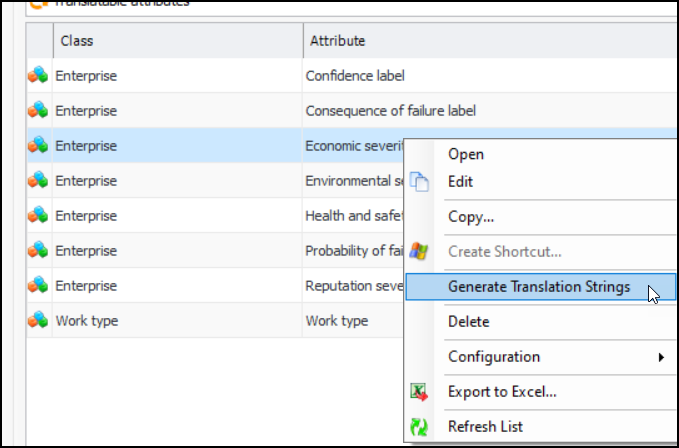Viewport: 679px width, 448px height.
Task: Click the Work type row icon
Action: [x=38, y=320]
